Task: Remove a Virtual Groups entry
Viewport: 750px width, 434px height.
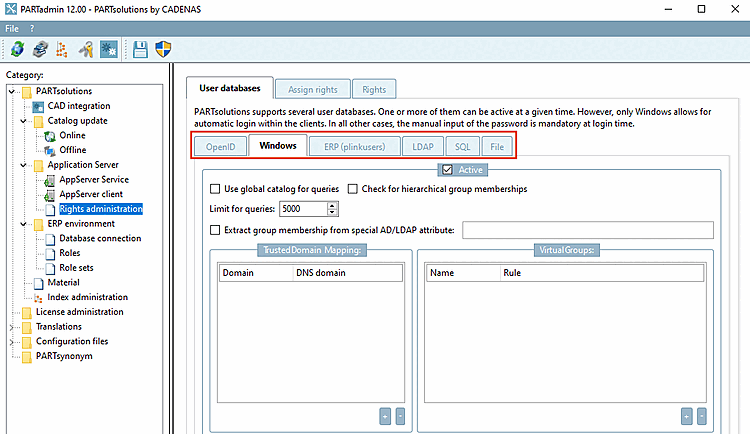Action: click(x=702, y=416)
